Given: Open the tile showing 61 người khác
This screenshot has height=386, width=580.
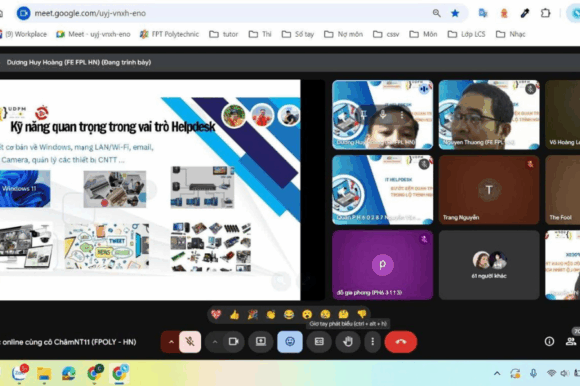Looking at the screenshot, I should pyautogui.click(x=489, y=265).
